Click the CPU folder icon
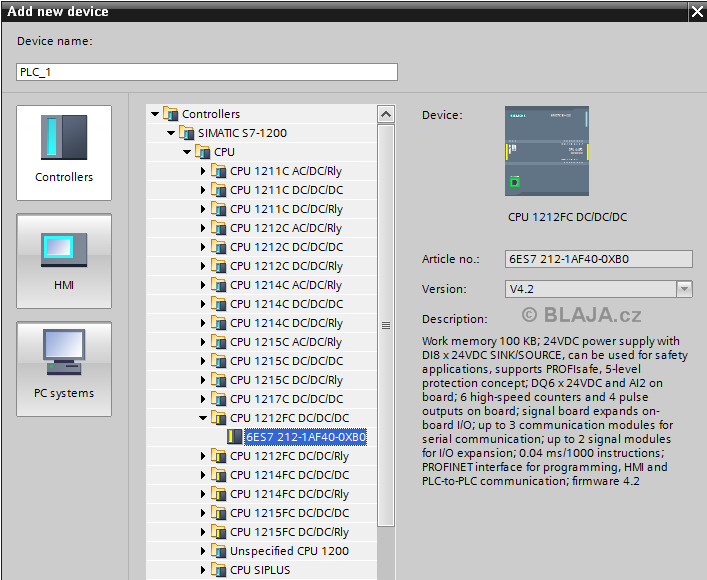 pos(202,152)
